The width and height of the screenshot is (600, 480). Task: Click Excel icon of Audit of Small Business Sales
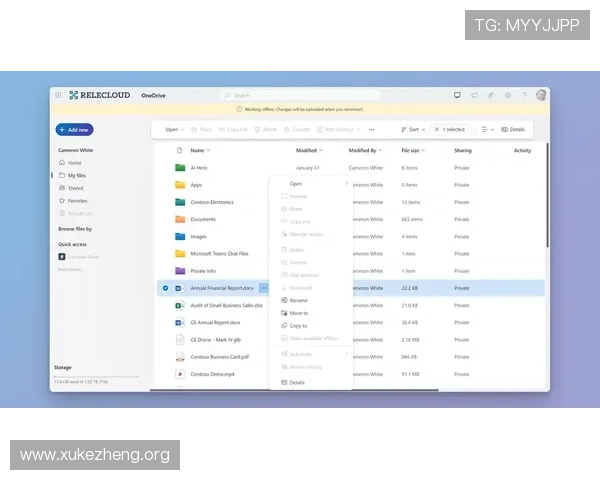(180, 305)
